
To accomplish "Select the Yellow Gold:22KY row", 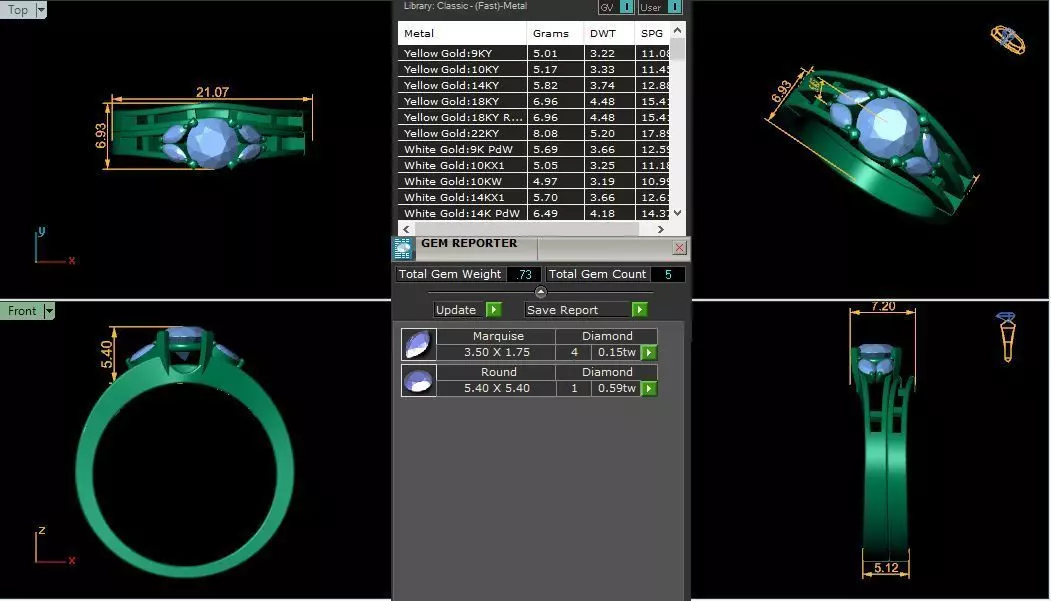I will tap(534, 133).
